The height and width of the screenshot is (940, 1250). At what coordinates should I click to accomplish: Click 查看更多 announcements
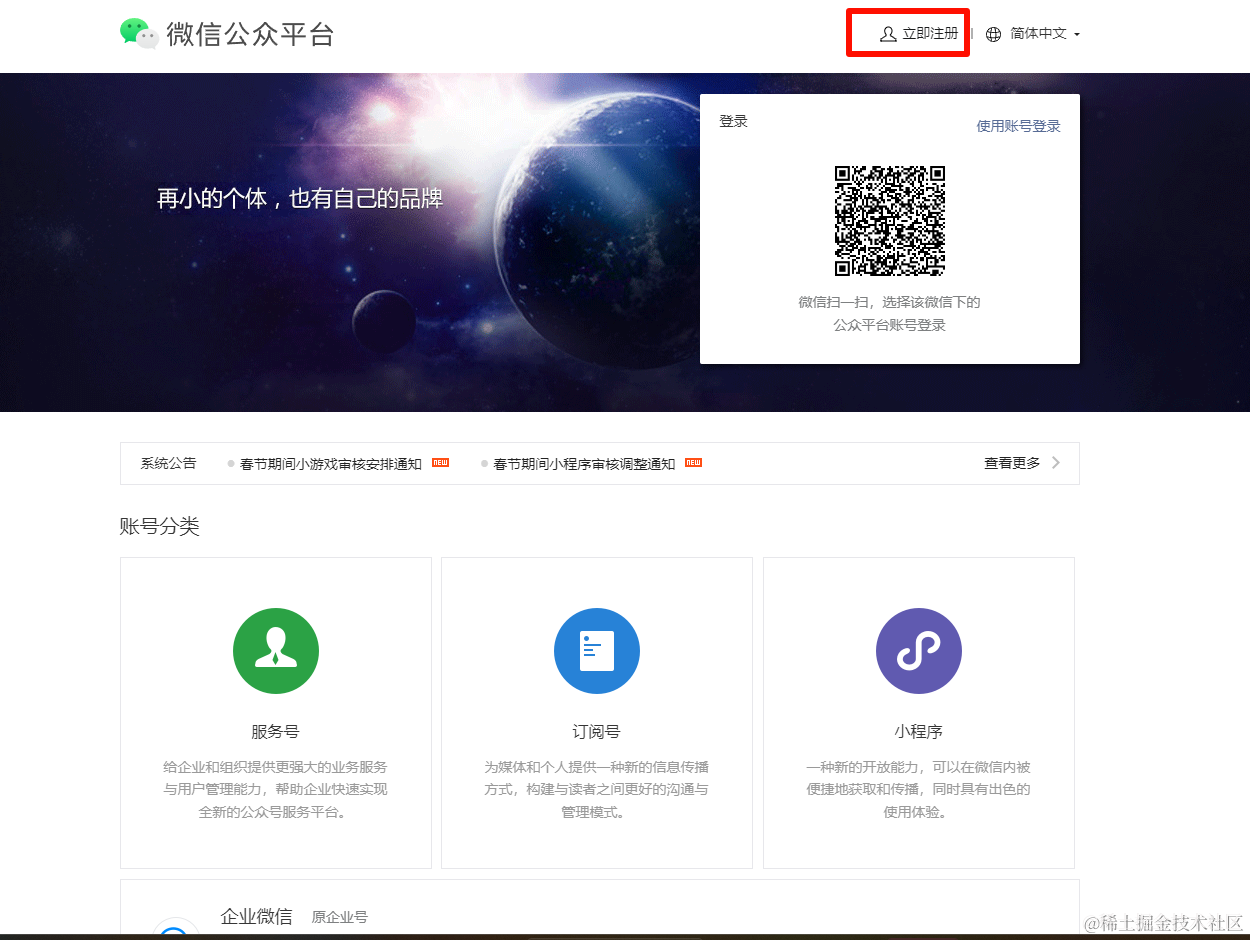tap(1012, 463)
